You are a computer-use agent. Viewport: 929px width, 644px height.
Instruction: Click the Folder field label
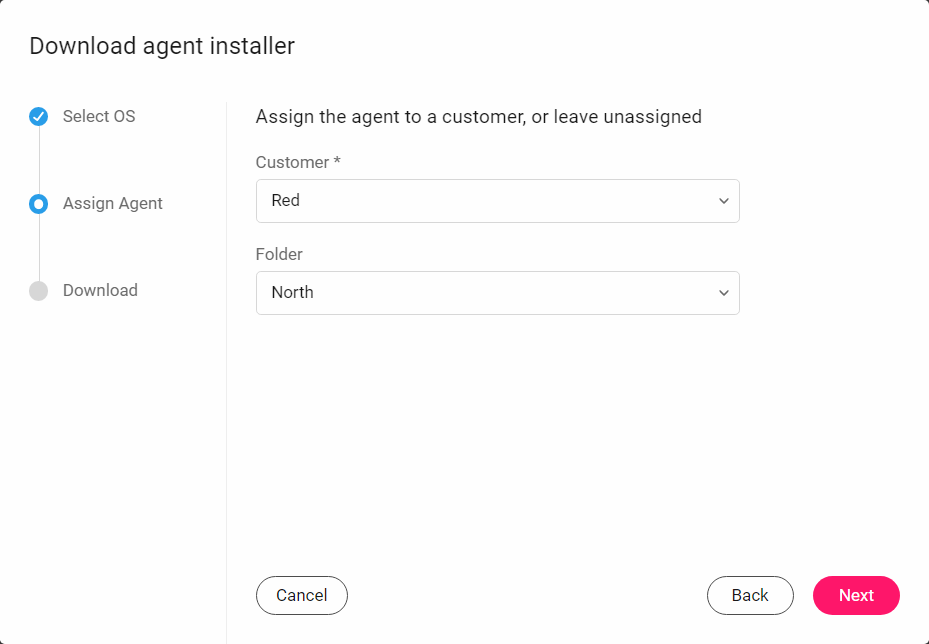[279, 254]
